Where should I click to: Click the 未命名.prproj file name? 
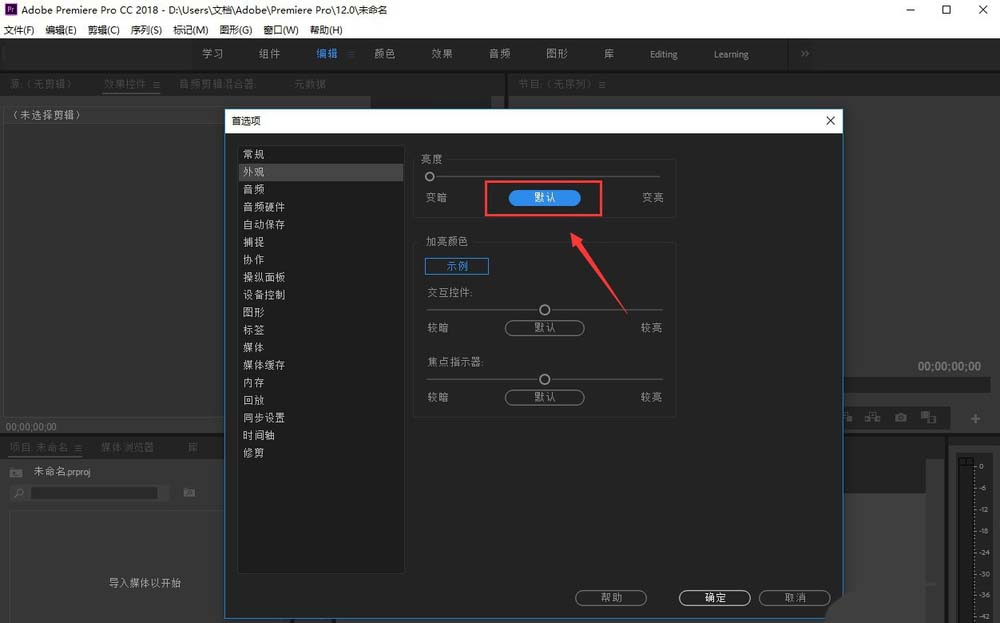click(x=62, y=472)
